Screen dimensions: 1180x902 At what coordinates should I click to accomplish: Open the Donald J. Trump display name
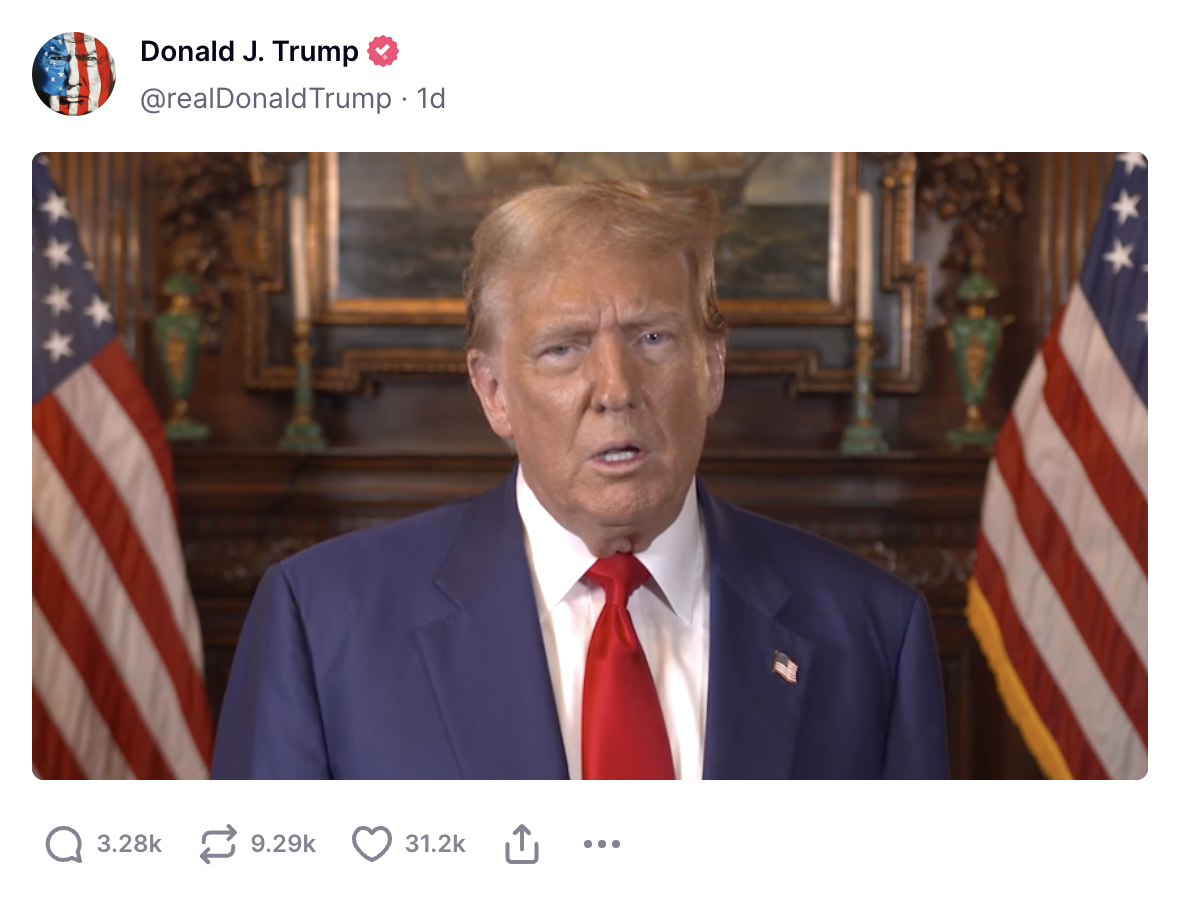(x=249, y=51)
